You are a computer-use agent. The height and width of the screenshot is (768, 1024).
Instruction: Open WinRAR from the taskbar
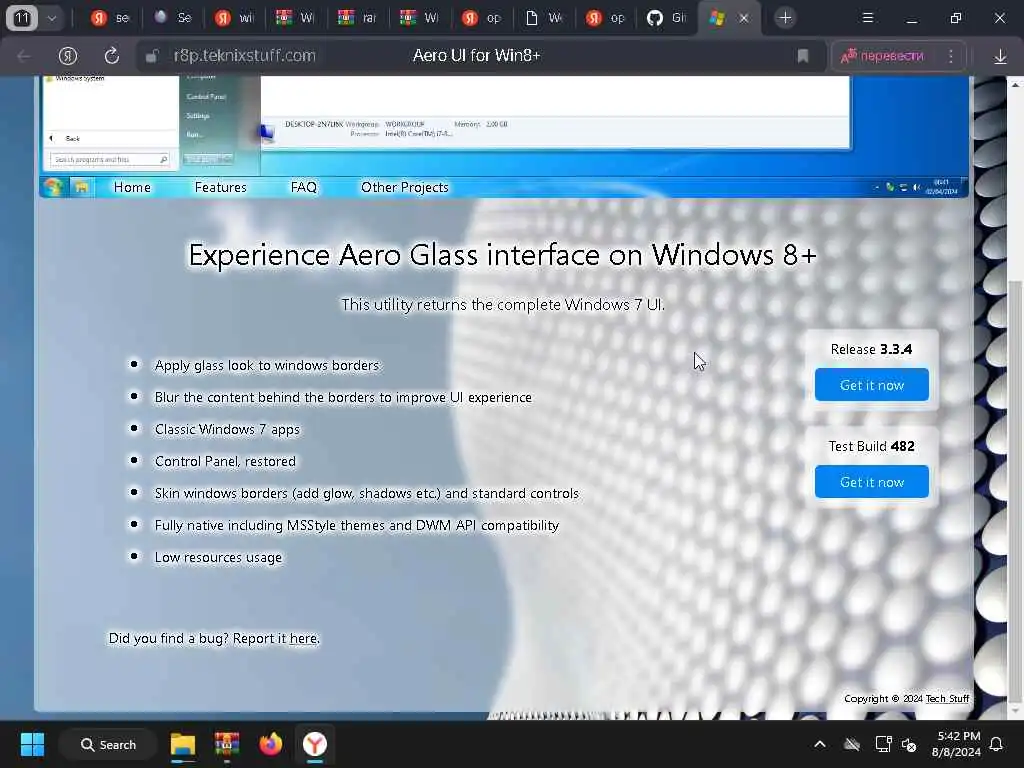click(227, 744)
